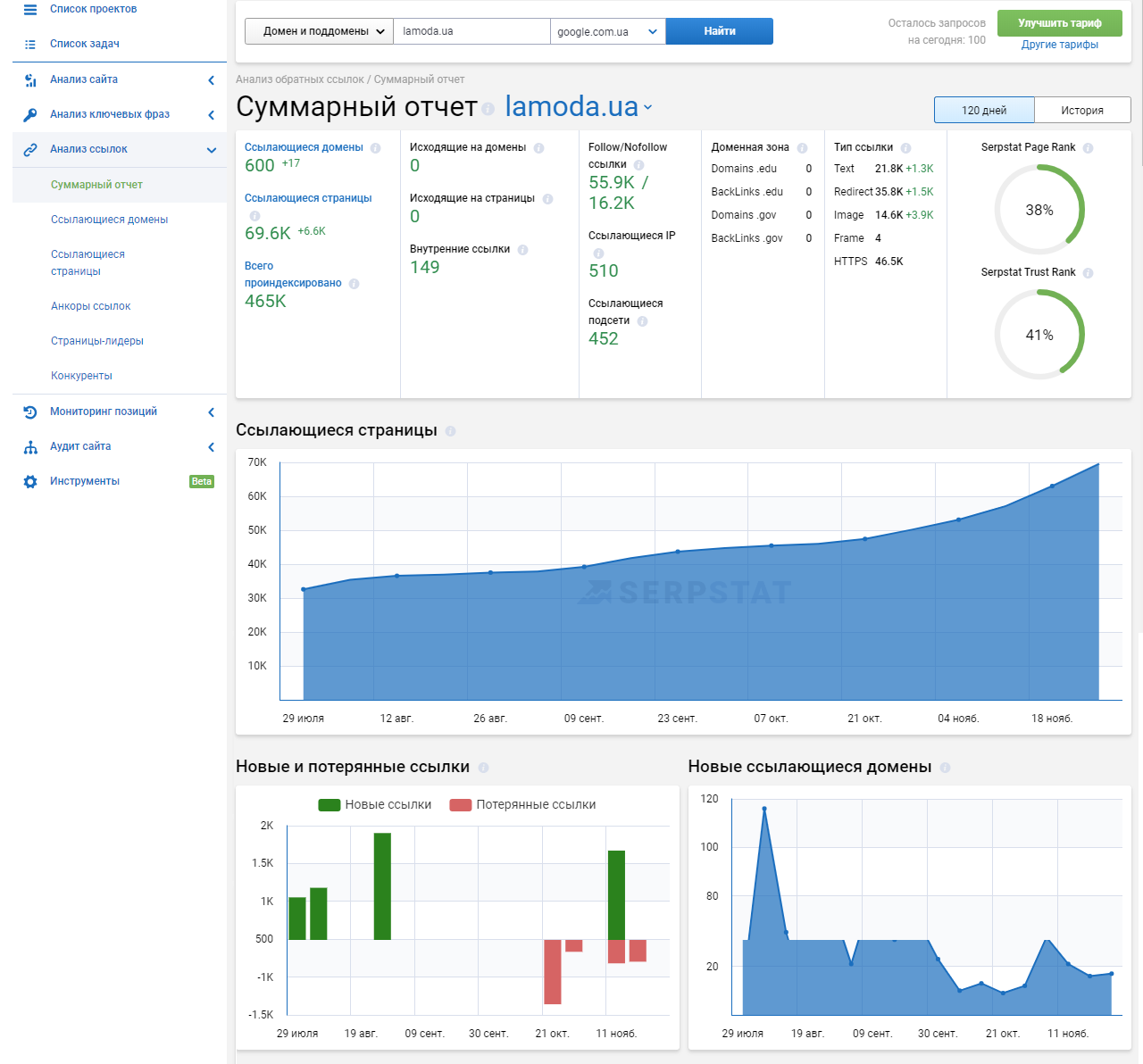Click info icon beside Внутренние ссылки
This screenshot has height=1064, width=1143.
point(522,250)
